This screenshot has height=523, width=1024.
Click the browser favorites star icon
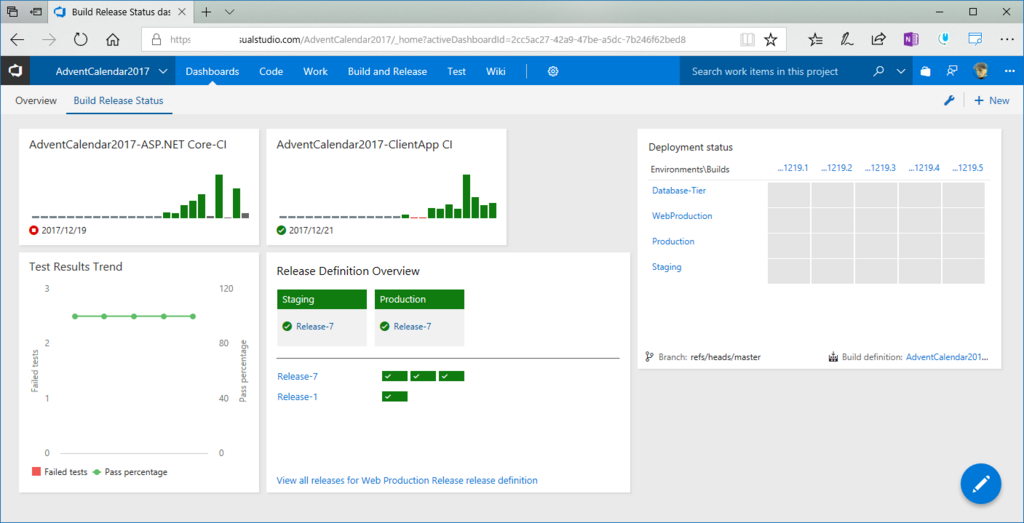(x=771, y=40)
